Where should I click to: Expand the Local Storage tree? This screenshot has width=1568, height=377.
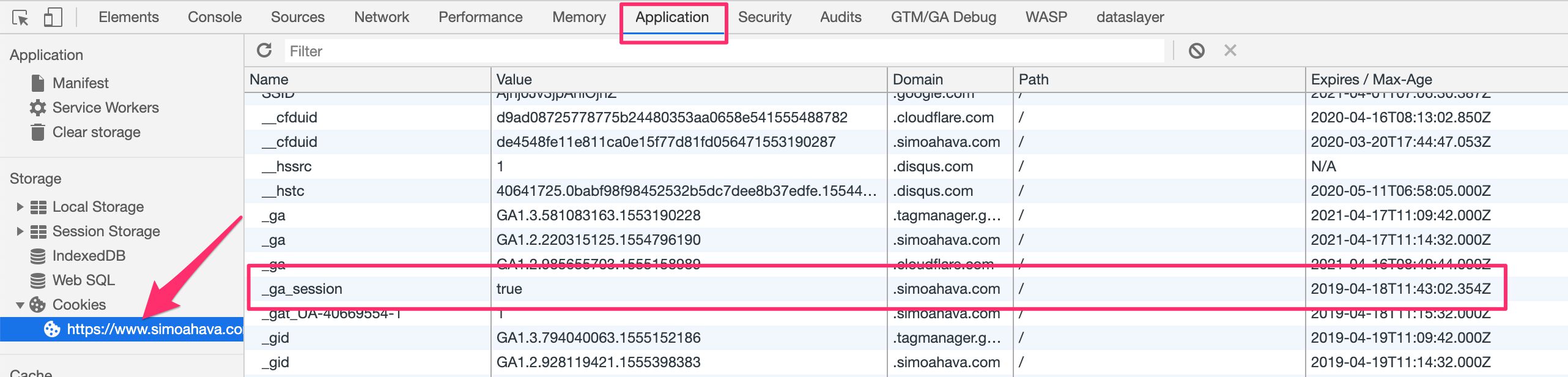(20, 207)
